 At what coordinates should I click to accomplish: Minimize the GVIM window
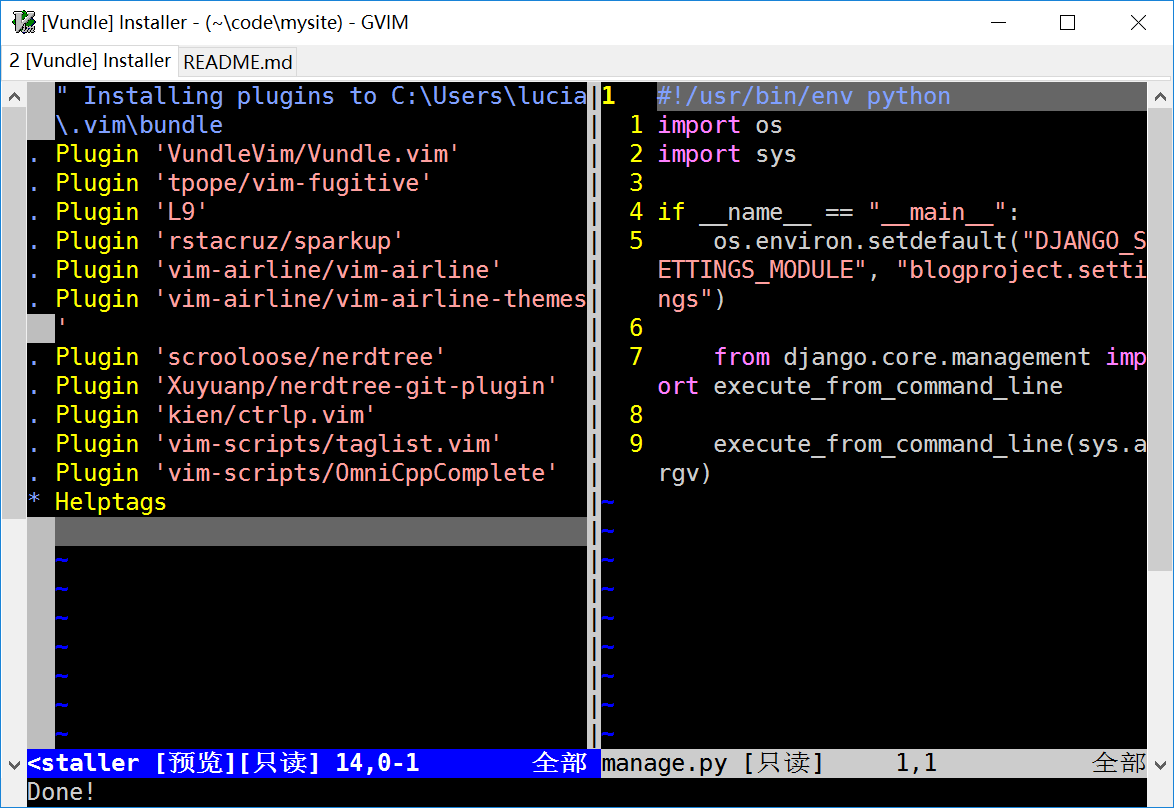(999, 22)
